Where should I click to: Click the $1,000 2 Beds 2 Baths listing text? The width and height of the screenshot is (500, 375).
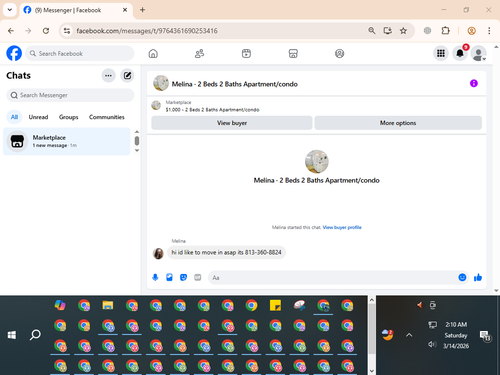212,110
